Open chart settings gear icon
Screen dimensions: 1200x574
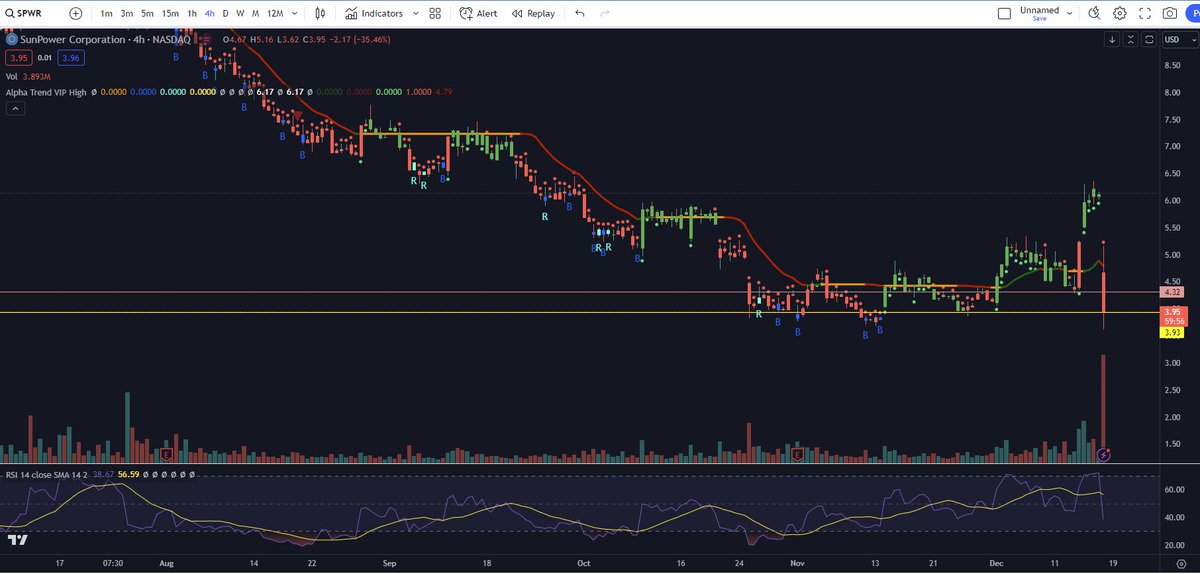point(1120,14)
